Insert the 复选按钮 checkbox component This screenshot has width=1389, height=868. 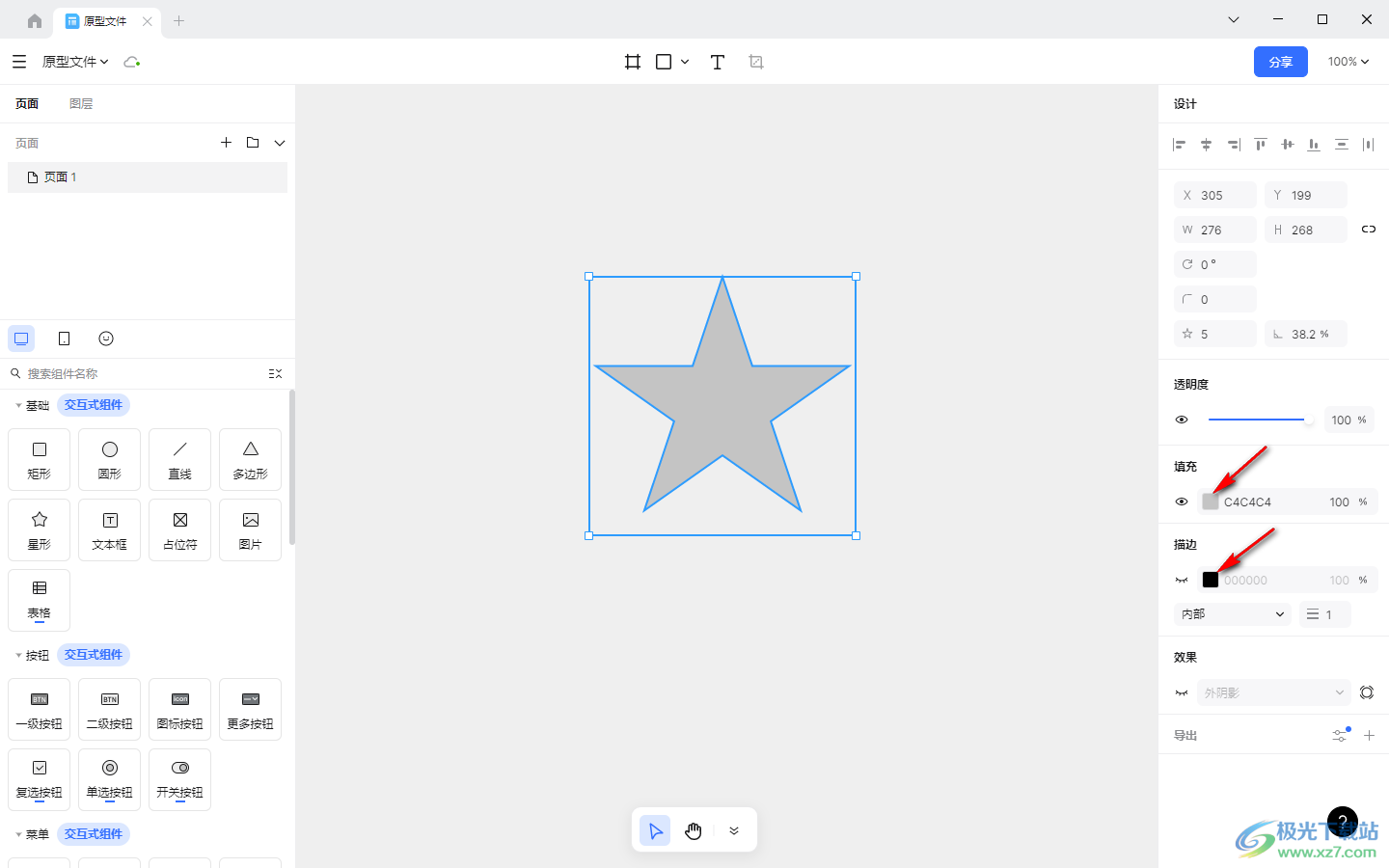(40, 779)
